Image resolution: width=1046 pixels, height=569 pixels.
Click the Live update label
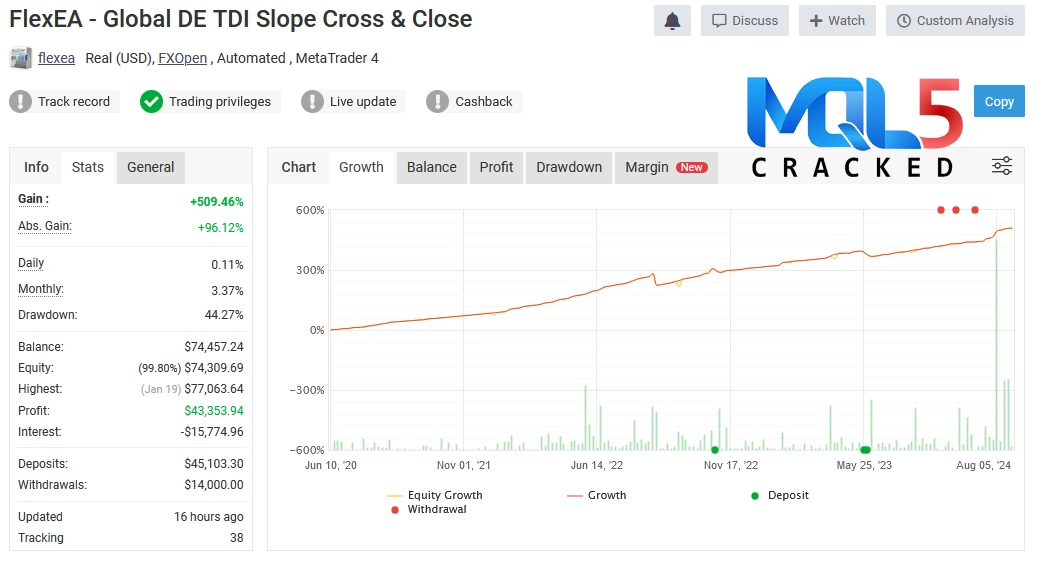tap(363, 101)
